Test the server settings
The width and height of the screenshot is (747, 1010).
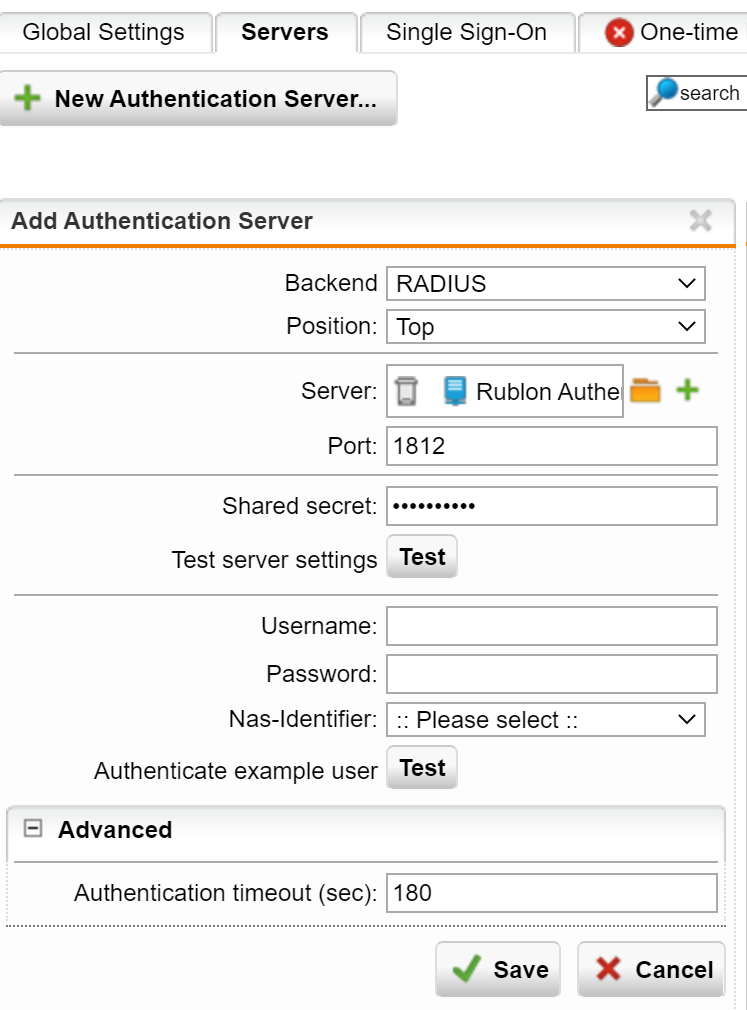tap(422, 558)
